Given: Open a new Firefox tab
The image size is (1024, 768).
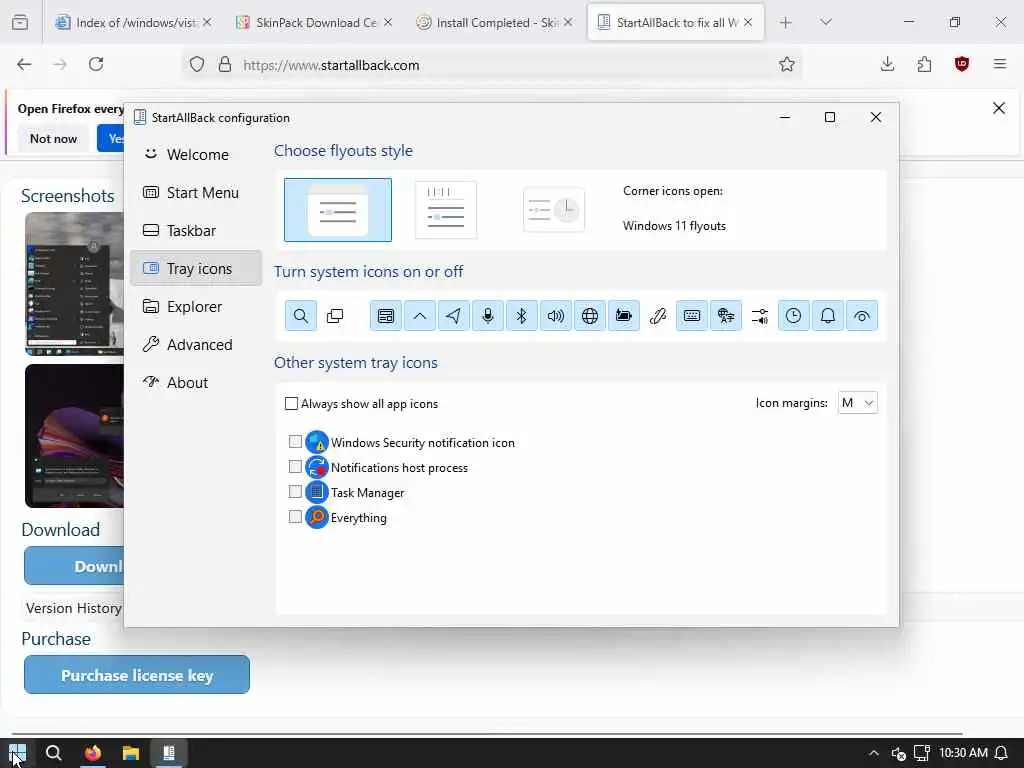Looking at the screenshot, I should pyautogui.click(x=786, y=22).
